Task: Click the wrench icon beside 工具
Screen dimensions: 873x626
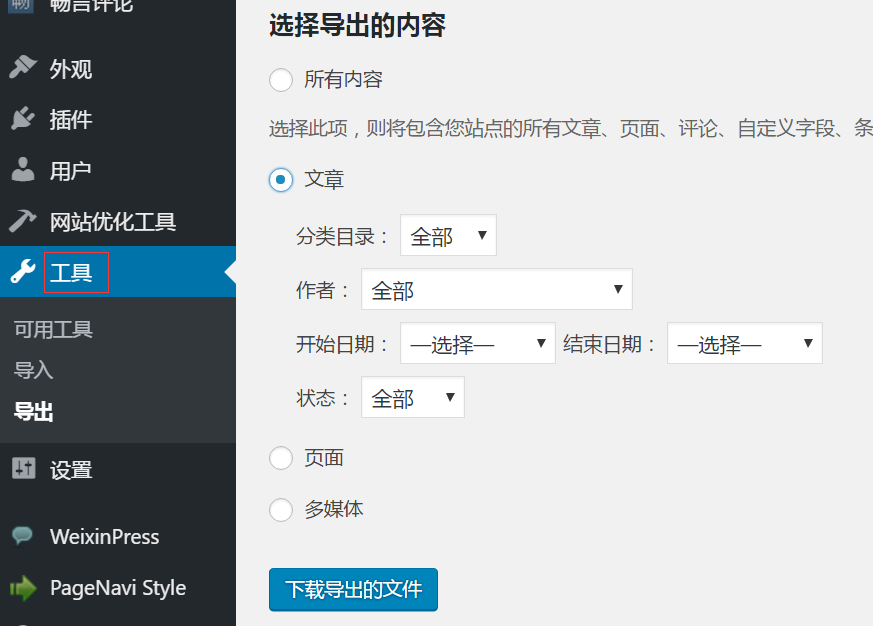Action: (x=22, y=272)
